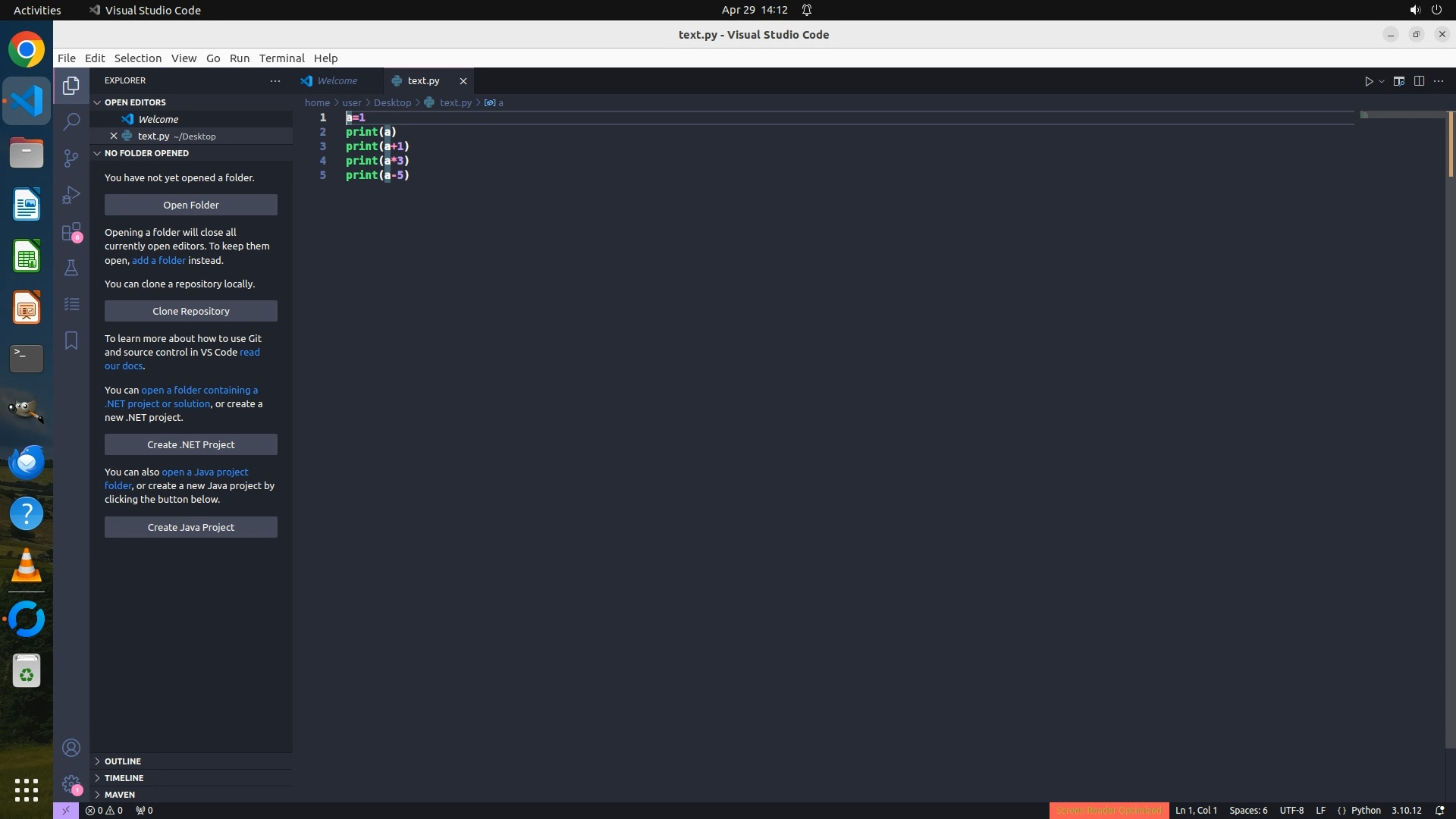Click the 'add a folder' link
The height and width of the screenshot is (819, 1456).
point(158,260)
